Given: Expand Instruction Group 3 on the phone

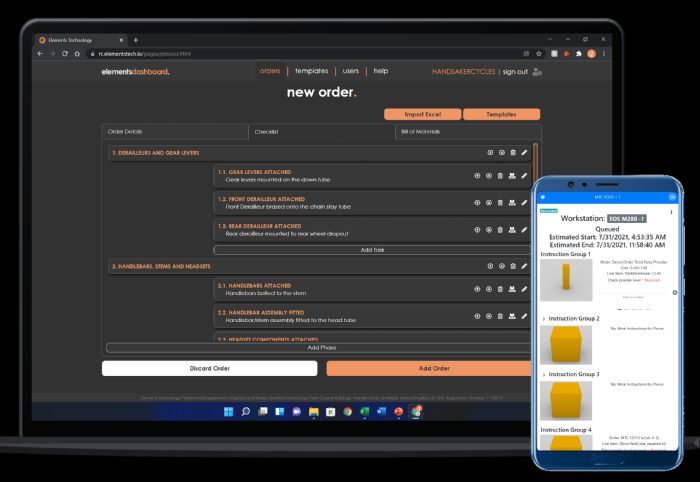Looking at the screenshot, I should tap(544, 374).
